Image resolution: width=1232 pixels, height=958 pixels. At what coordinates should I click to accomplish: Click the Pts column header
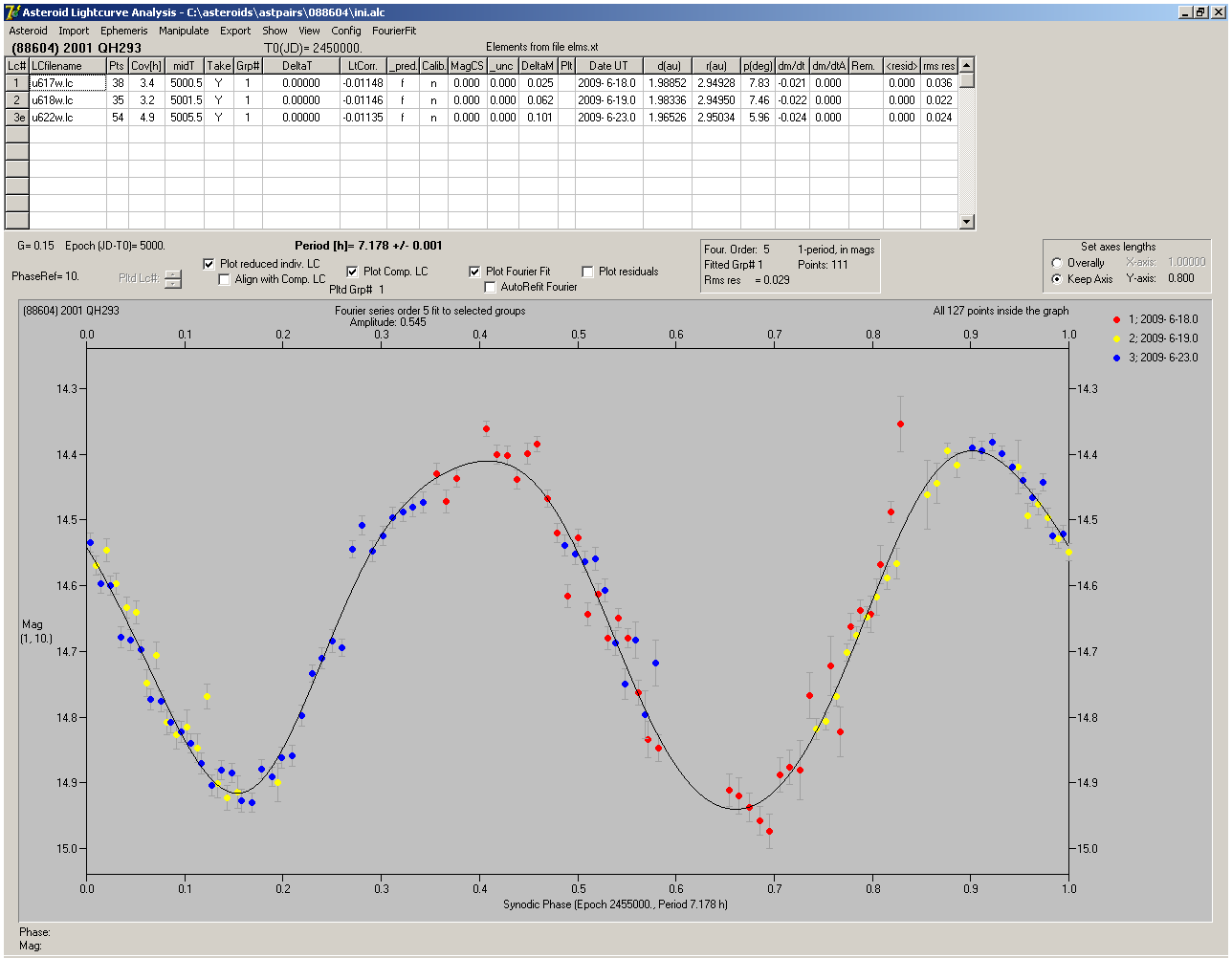tap(118, 66)
